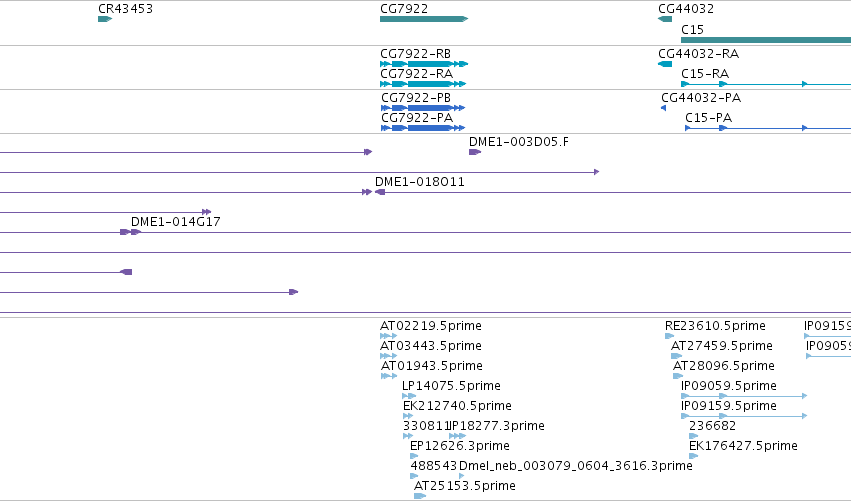Image resolution: width=851 pixels, height=501 pixels.
Task: Click the purple glyph left of DME1-018O11
Action: coord(367,192)
